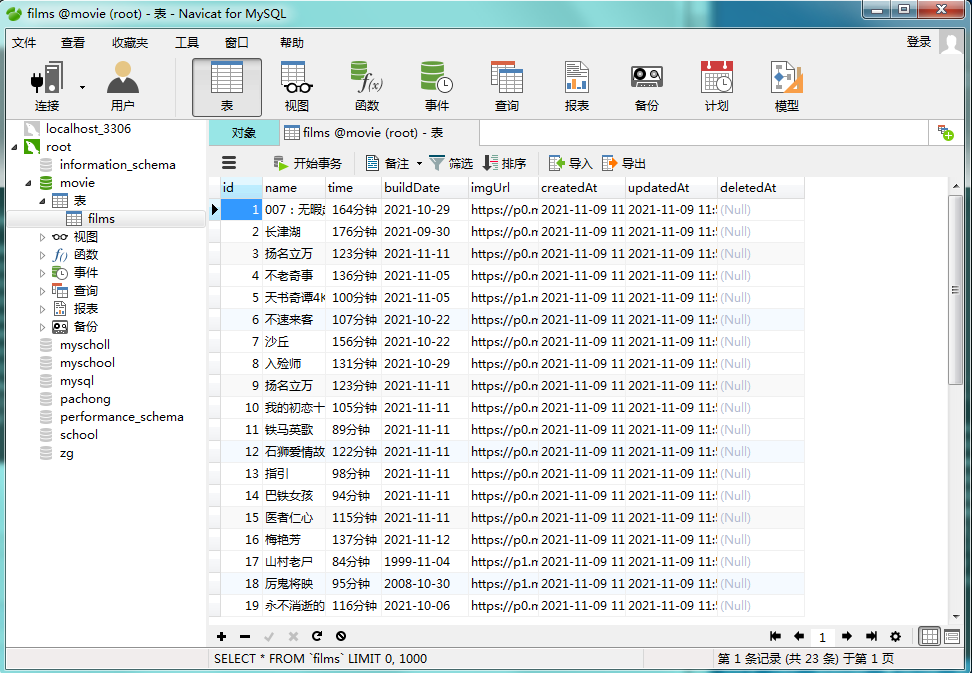
Task: Click the stop icon at bottom
Action: [341, 636]
